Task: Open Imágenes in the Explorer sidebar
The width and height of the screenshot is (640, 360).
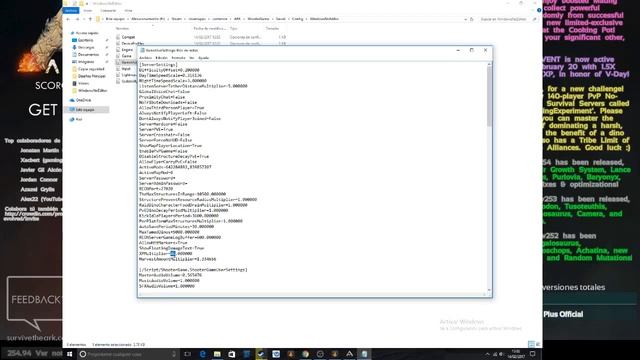Action: [x=86, y=62]
